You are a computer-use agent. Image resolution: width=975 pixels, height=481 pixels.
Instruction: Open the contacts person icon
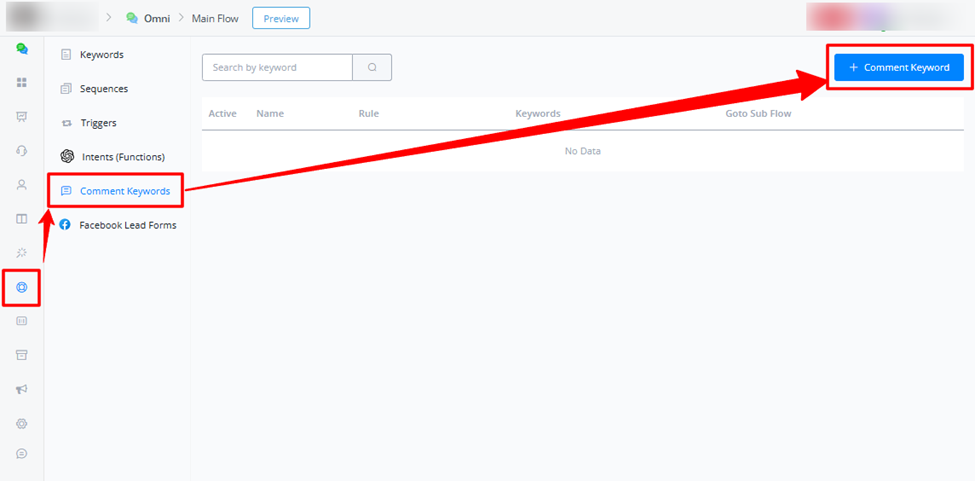point(22,185)
